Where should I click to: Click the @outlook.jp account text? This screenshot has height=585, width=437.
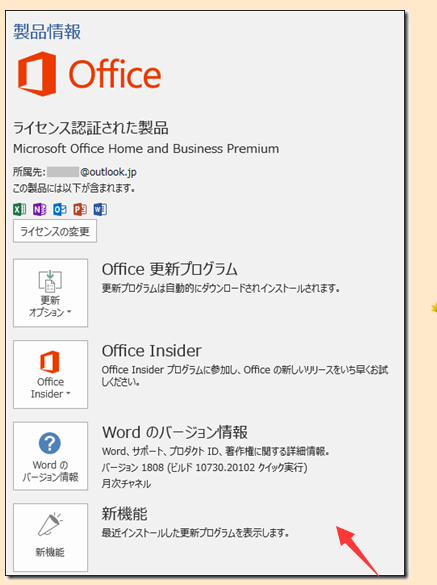(x=108, y=172)
